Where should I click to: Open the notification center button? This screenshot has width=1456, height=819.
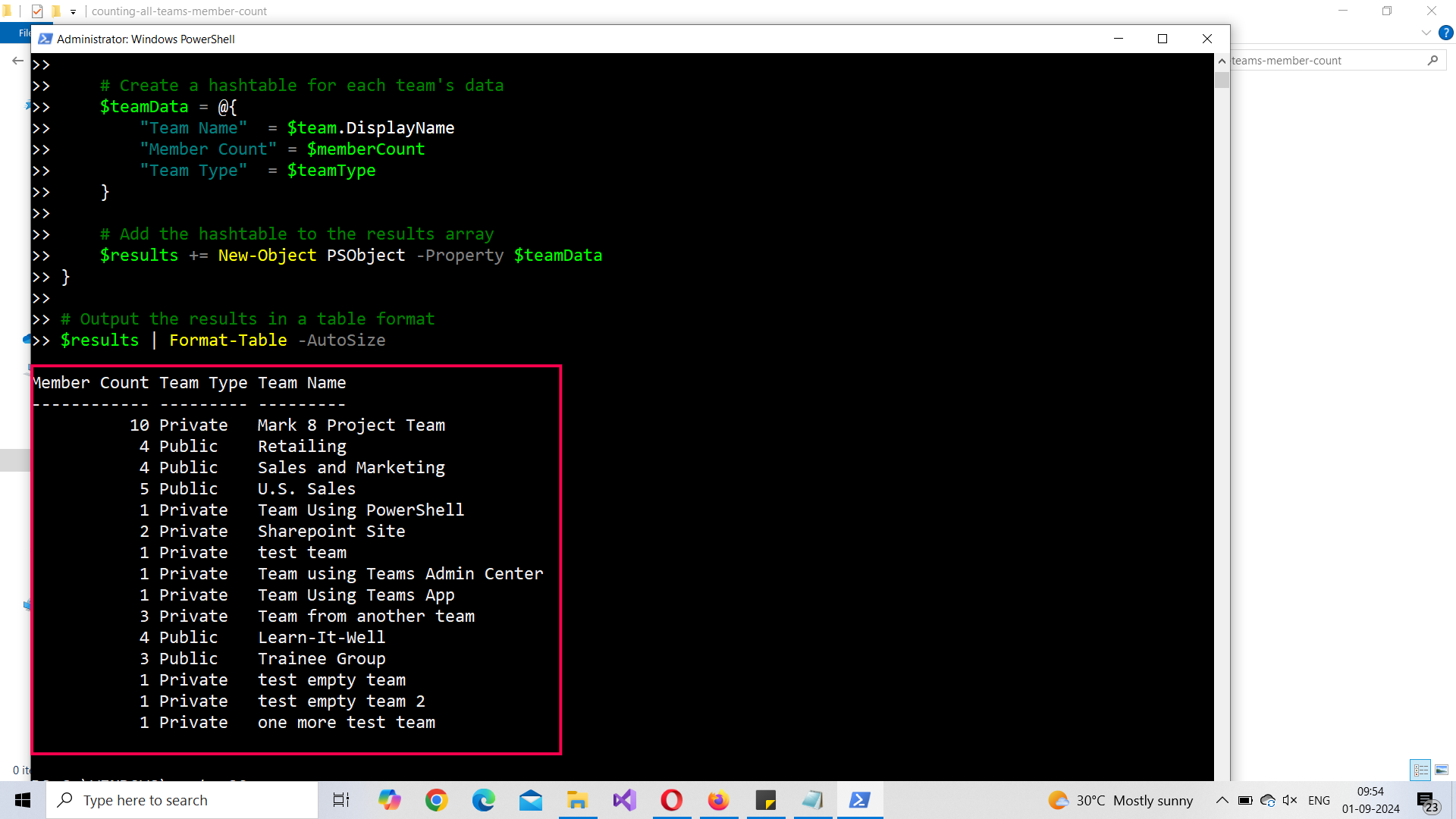[1426, 800]
